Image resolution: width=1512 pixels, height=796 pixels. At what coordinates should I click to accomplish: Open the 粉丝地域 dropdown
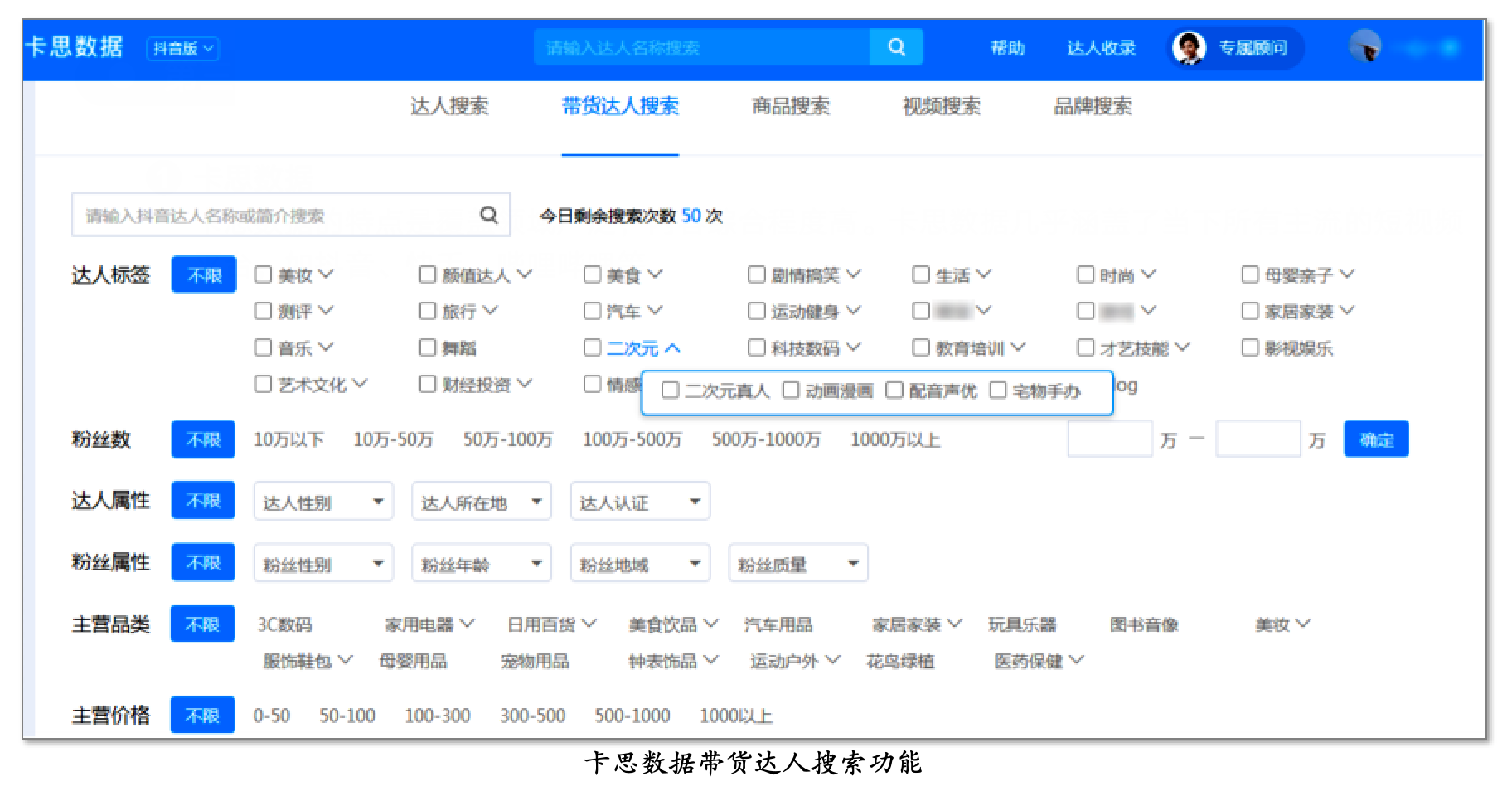point(640,564)
